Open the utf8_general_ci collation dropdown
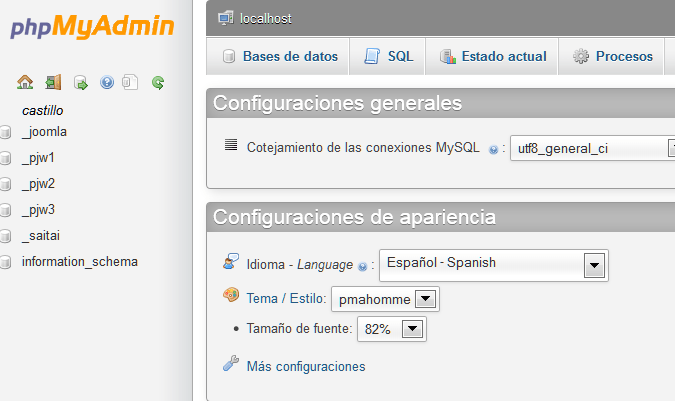The width and height of the screenshot is (675, 401). (x=592, y=148)
